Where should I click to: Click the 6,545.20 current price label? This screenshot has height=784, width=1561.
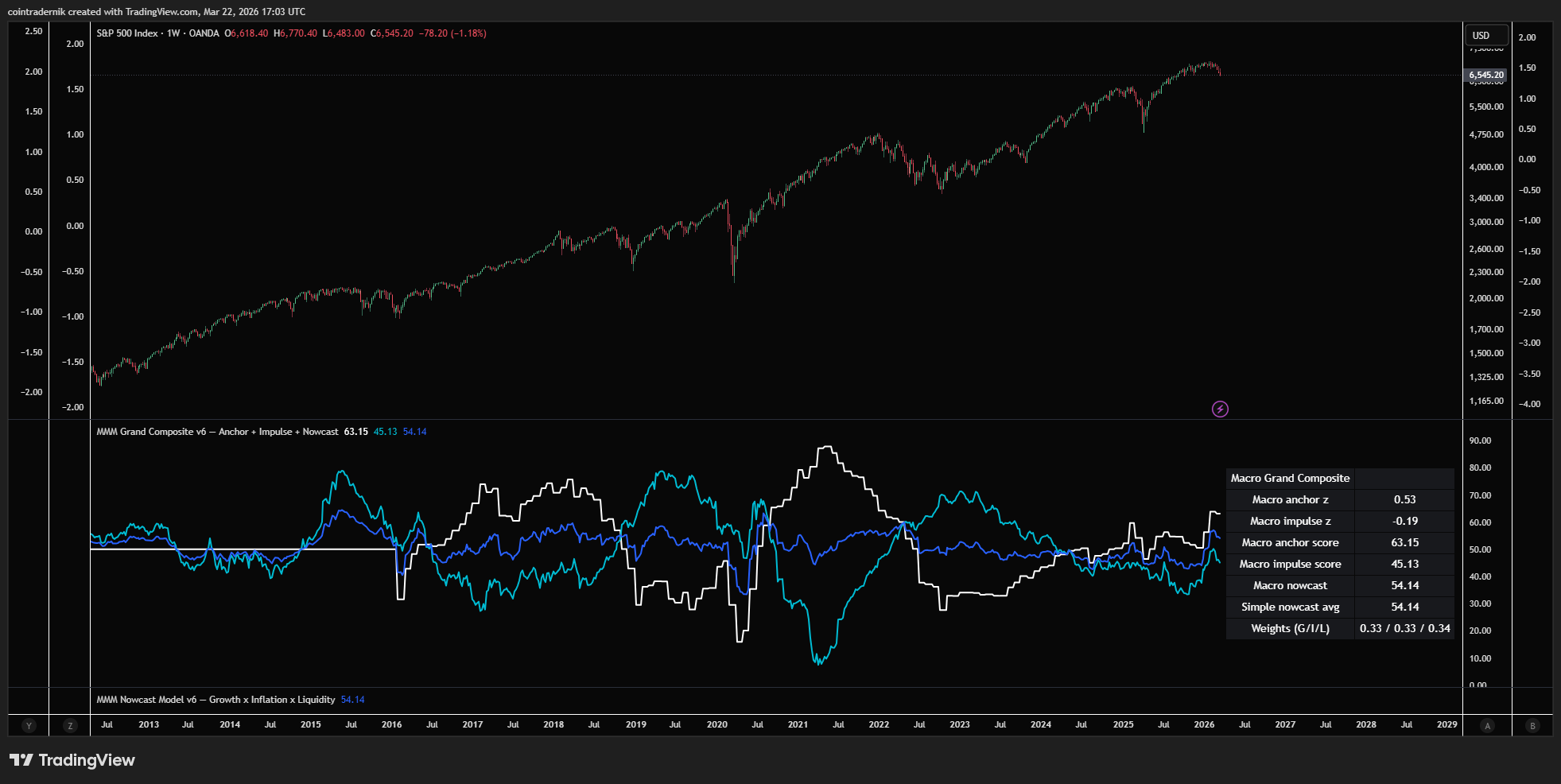point(1486,76)
